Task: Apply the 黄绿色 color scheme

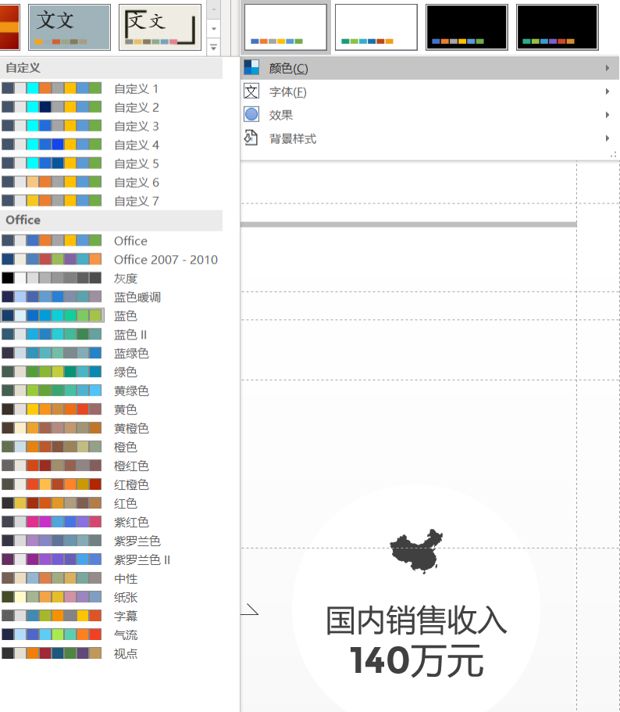Action: pos(111,391)
